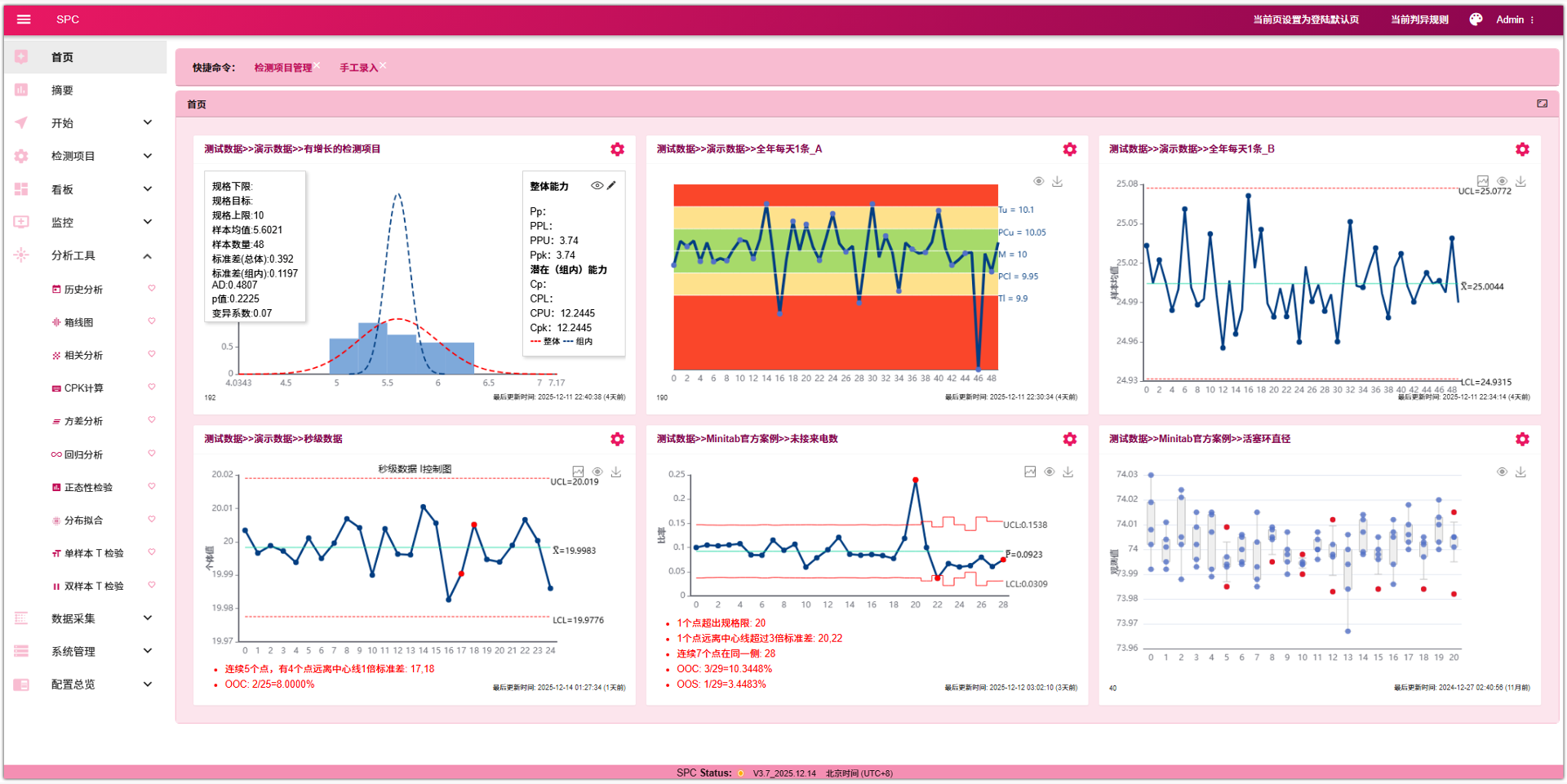Screen dimensions: 1567x784
Task: Toggle favorite heart next to CPK计算
Action: click(152, 387)
